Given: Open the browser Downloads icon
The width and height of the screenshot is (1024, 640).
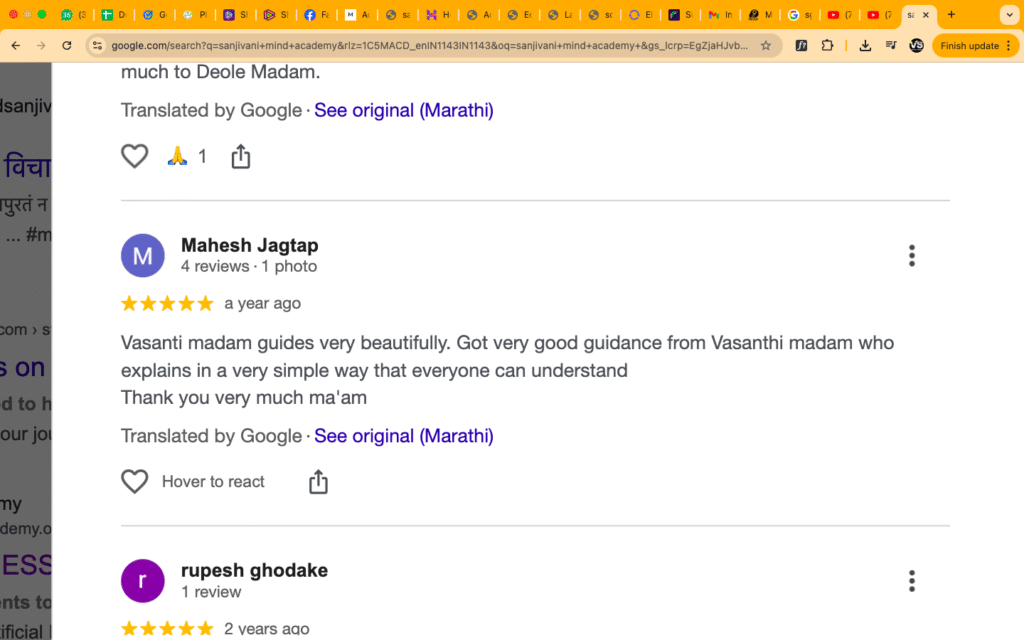Looking at the screenshot, I should click(x=864, y=45).
